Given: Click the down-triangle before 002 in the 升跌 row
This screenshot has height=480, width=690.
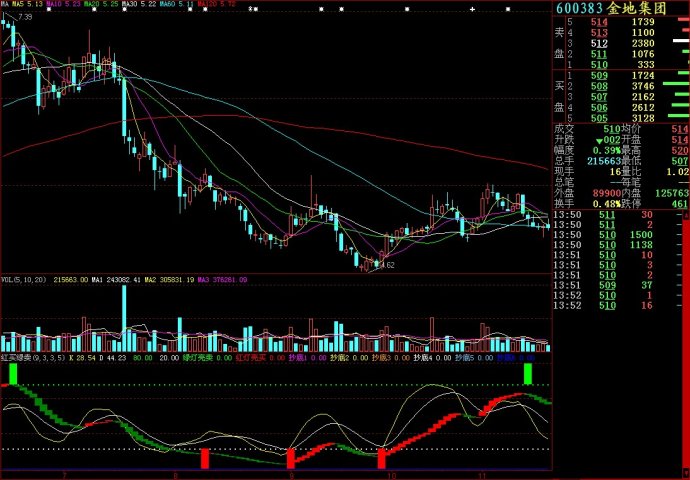Looking at the screenshot, I should 599,141.
